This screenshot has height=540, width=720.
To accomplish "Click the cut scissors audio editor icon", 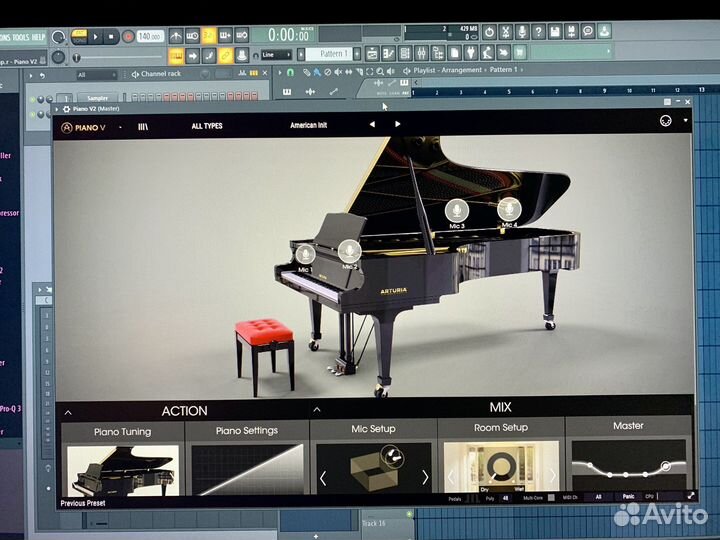I will (506, 32).
